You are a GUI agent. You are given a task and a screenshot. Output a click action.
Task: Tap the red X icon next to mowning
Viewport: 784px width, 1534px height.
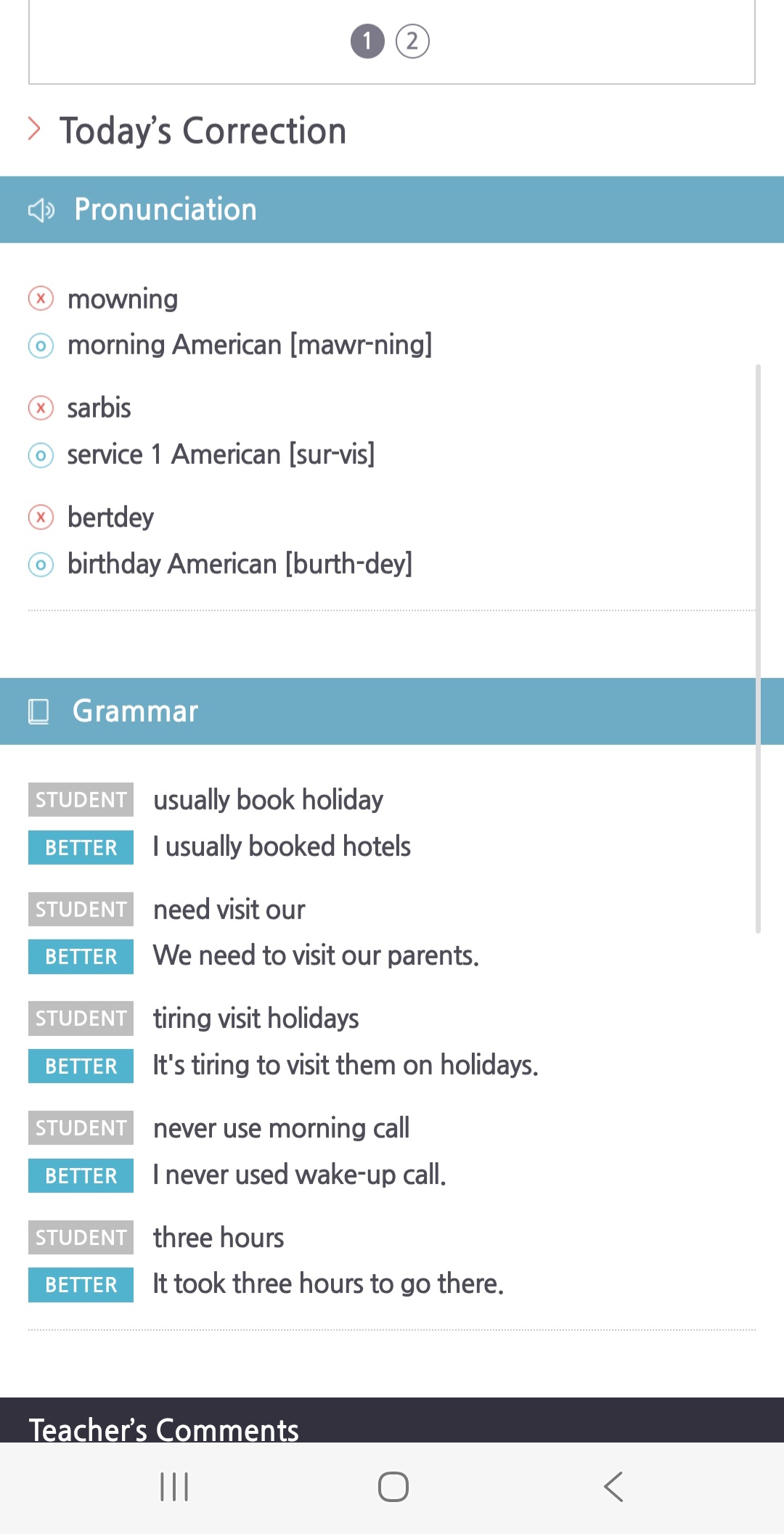pos(41,298)
